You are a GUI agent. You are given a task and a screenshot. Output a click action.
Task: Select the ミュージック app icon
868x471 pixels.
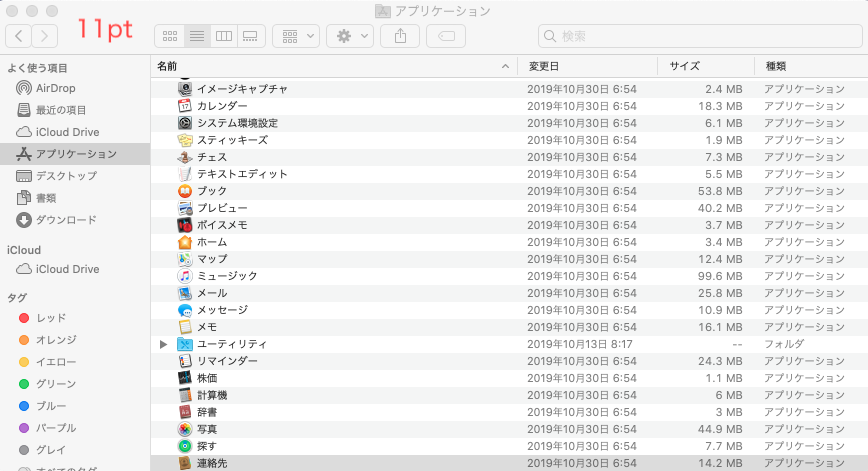185,276
